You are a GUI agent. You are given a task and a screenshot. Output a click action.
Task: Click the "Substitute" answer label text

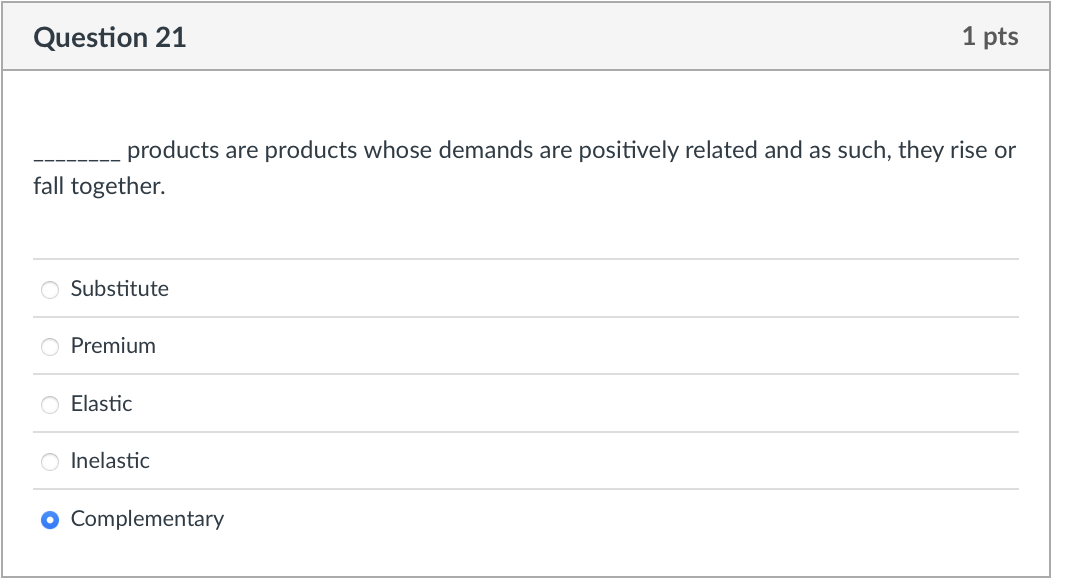coord(120,289)
